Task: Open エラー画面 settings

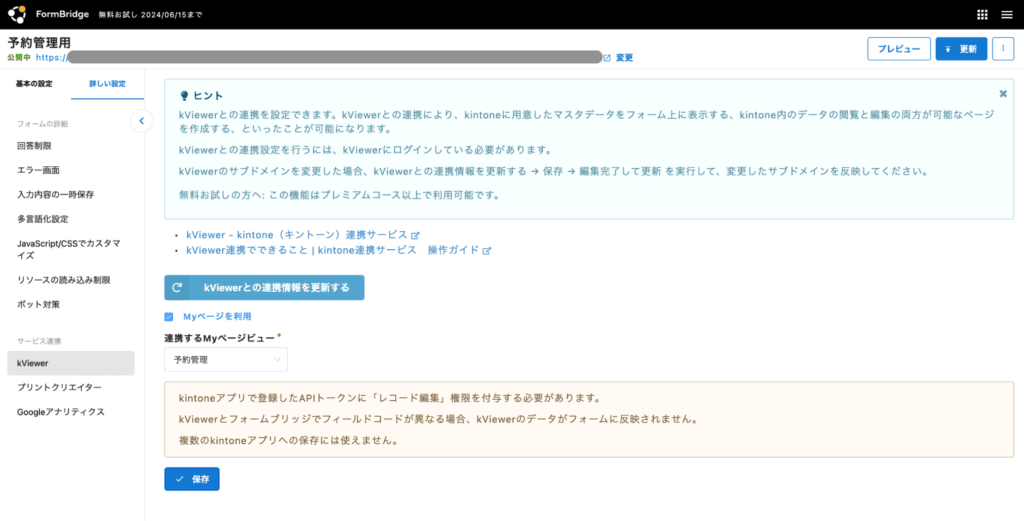Action: (38, 170)
